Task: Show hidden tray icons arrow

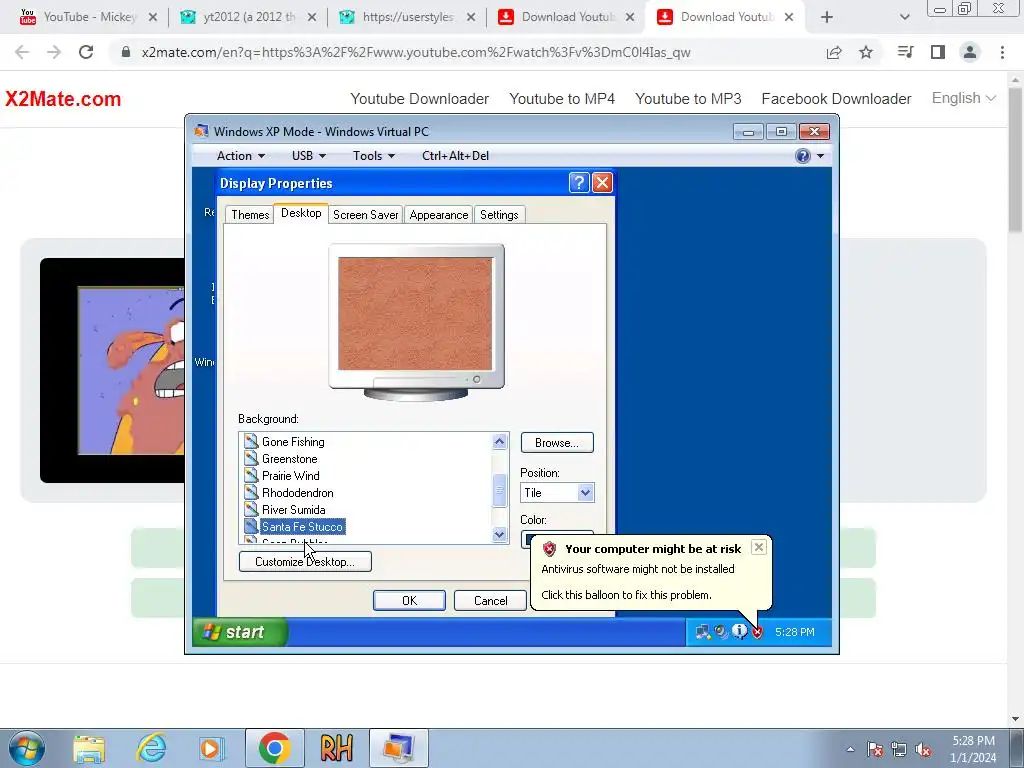Action: (x=850, y=750)
